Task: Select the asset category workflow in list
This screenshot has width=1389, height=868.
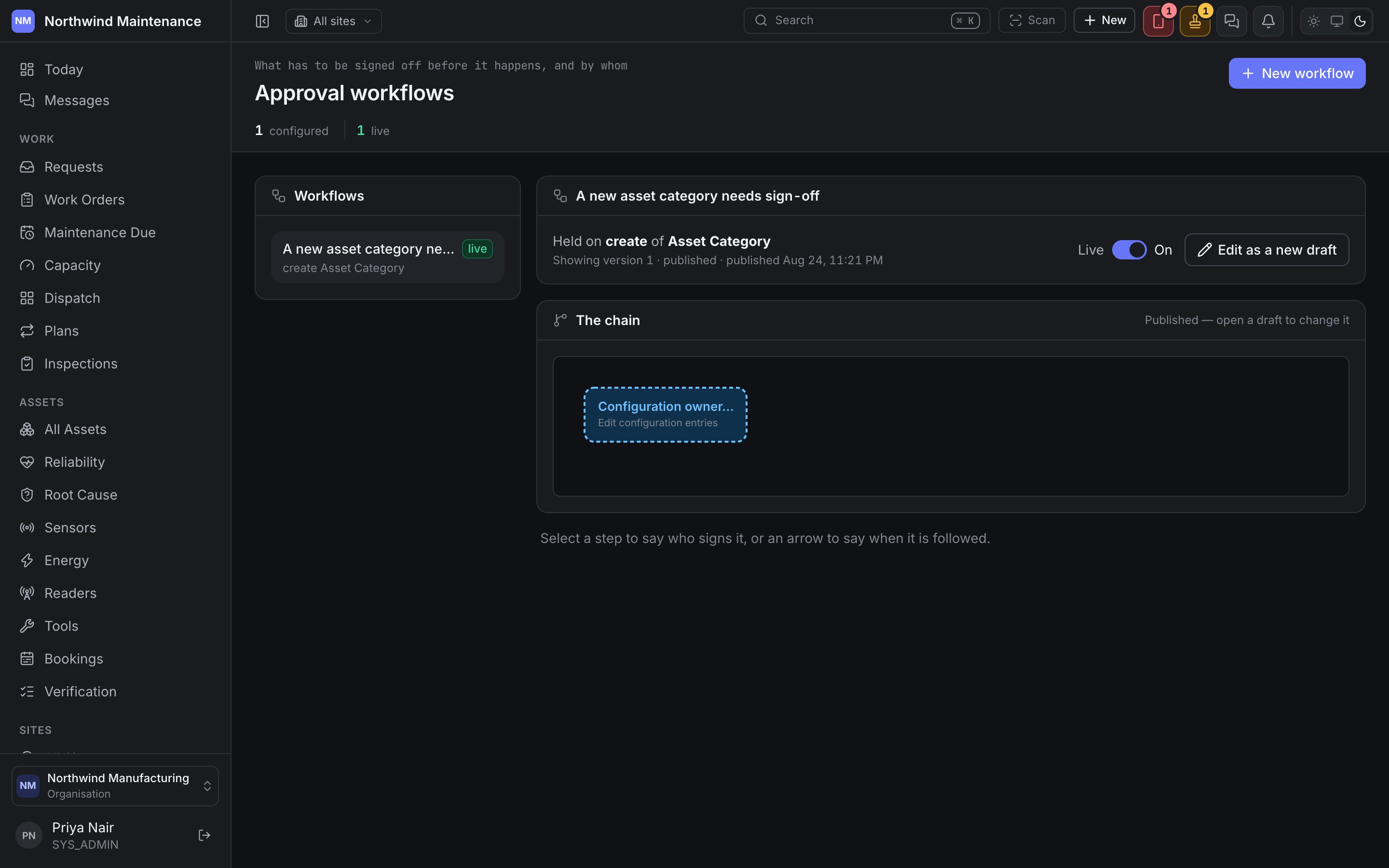Action: pos(387,257)
